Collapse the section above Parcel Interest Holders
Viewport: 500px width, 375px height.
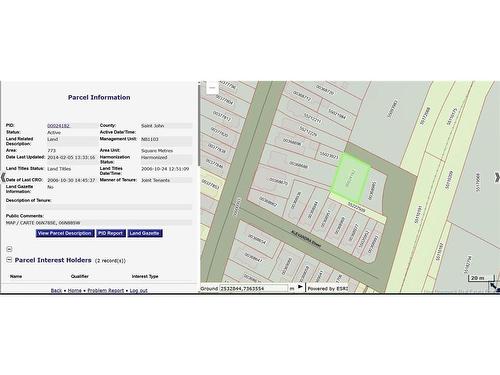click(x=9, y=249)
